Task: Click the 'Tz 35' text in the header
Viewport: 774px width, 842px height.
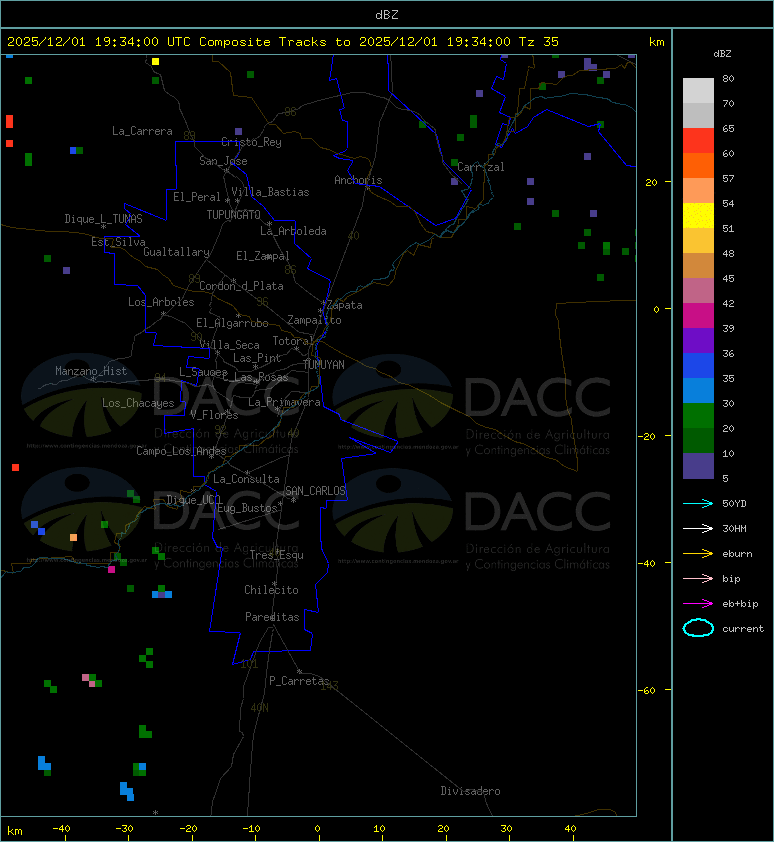Action: (539, 42)
